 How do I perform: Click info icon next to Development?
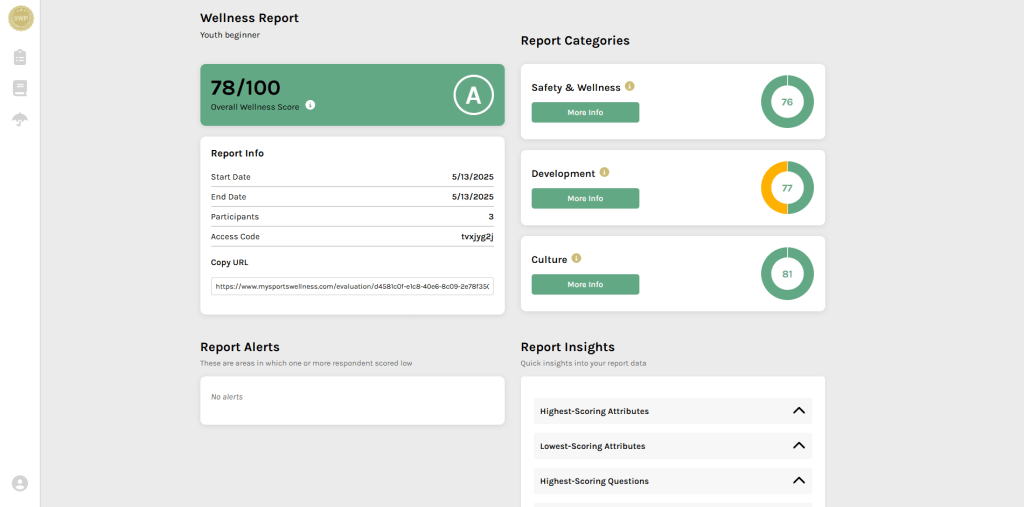click(x=604, y=173)
